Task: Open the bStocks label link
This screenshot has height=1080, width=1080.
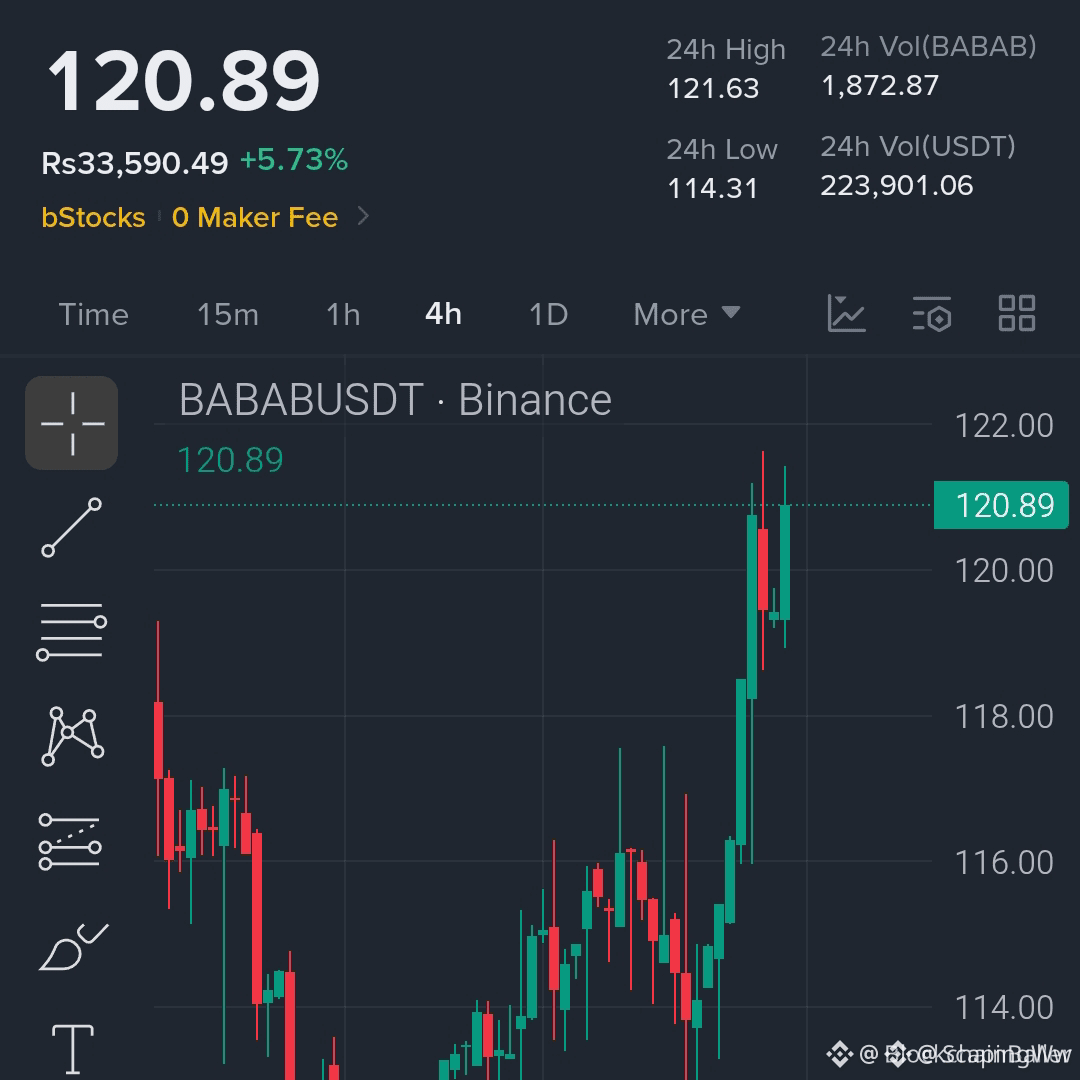Action: point(94,218)
